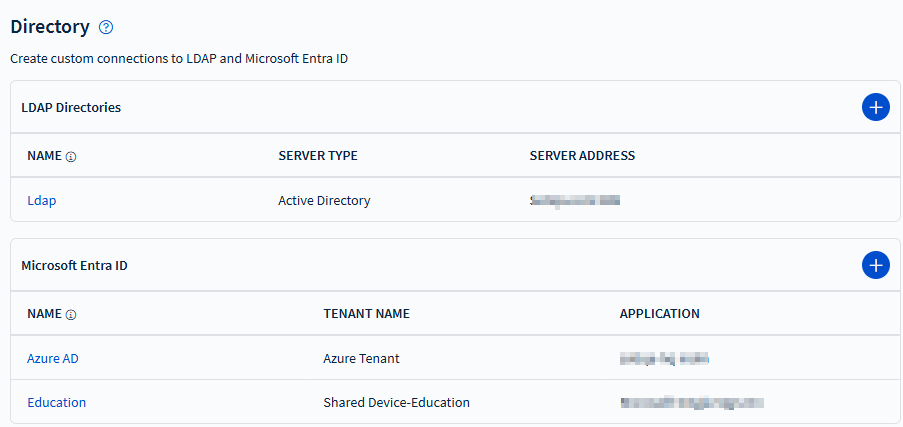Click the SERVER ADDRESS column header
Image resolution: width=903 pixels, height=427 pixels.
point(582,156)
